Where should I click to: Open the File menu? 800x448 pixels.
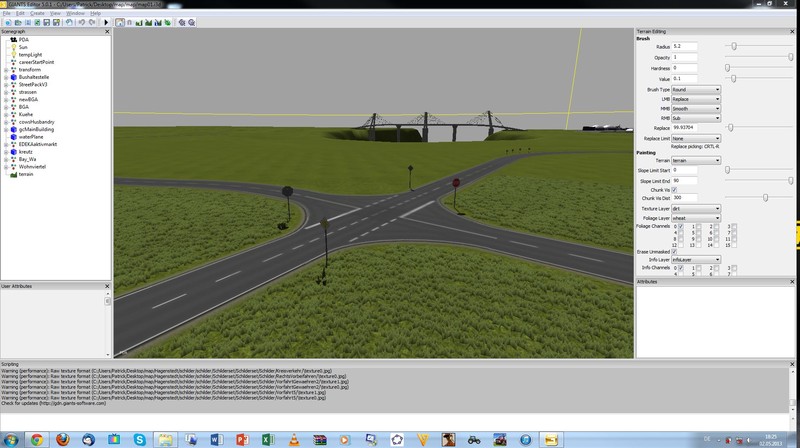click(7, 13)
